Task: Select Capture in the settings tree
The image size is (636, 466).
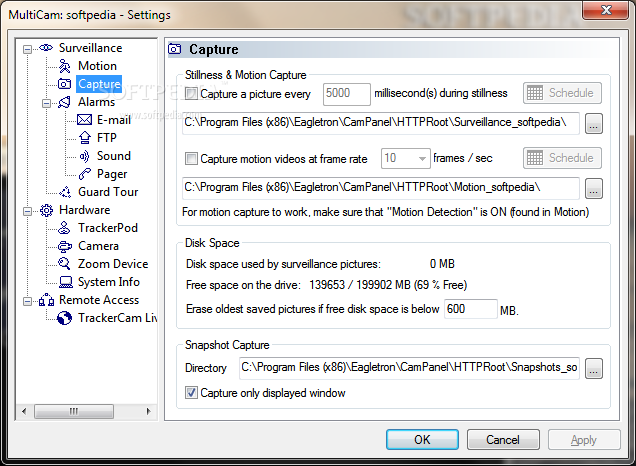Action: pos(99,84)
